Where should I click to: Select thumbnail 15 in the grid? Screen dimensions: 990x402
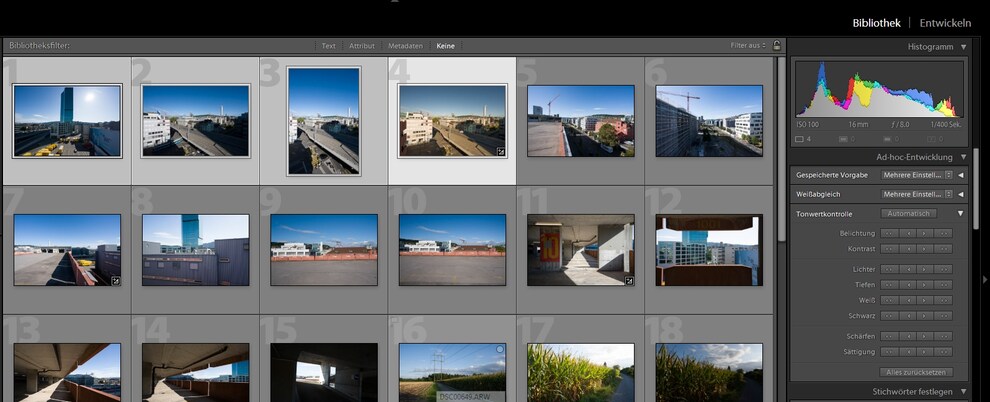(324, 372)
